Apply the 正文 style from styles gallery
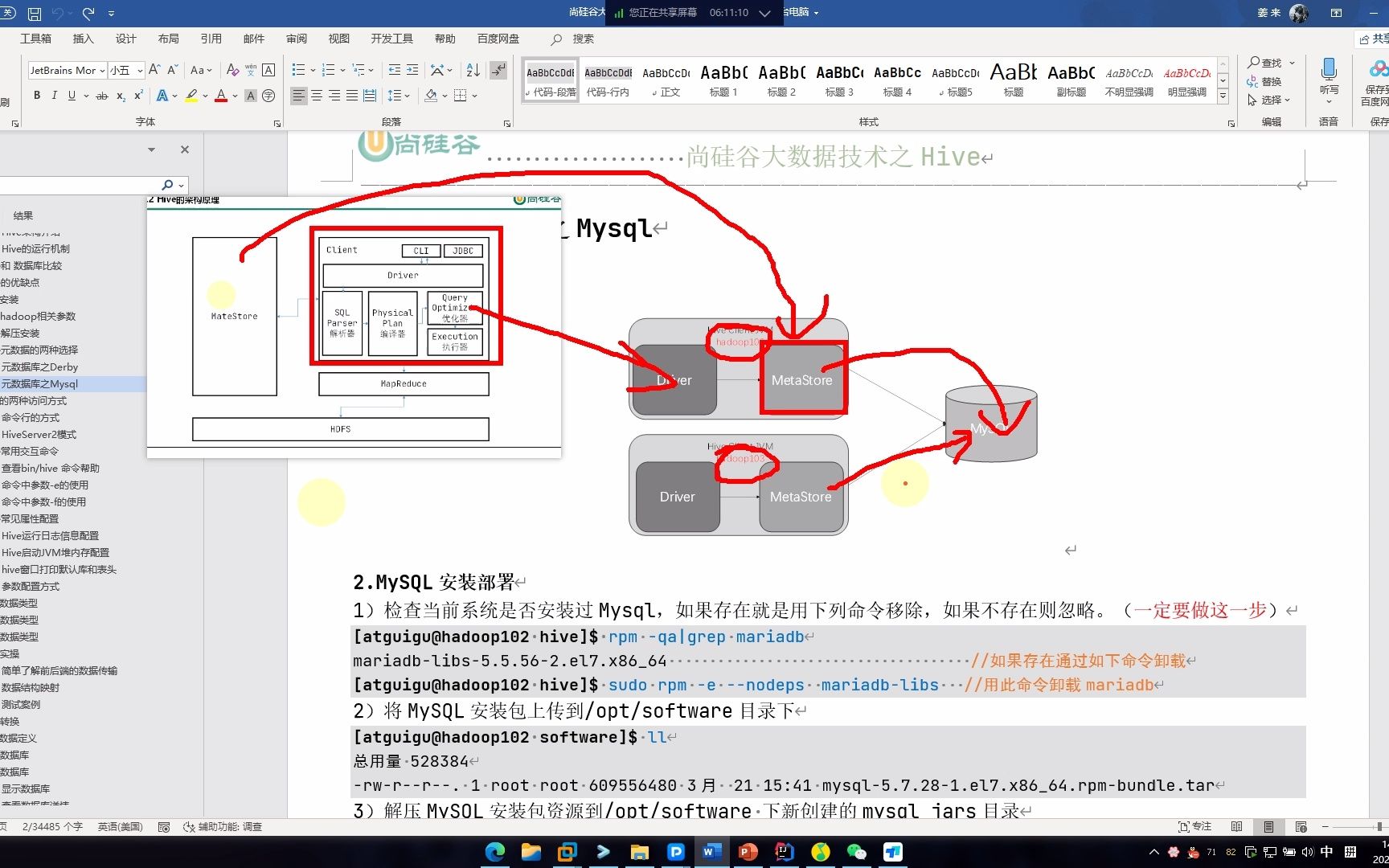Image resolution: width=1389 pixels, height=868 pixels. [666, 80]
